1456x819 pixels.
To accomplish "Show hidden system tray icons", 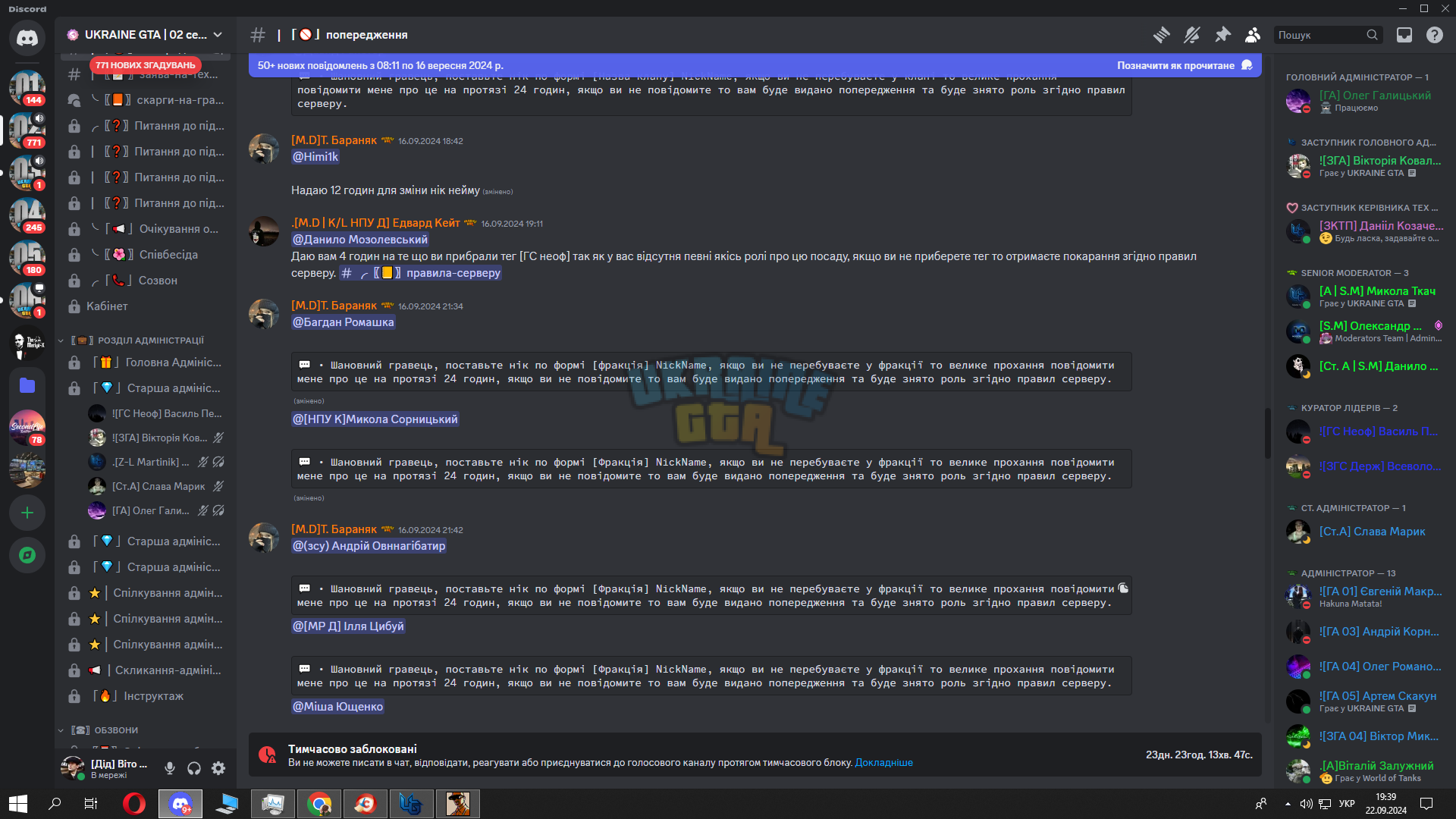I will [1288, 804].
